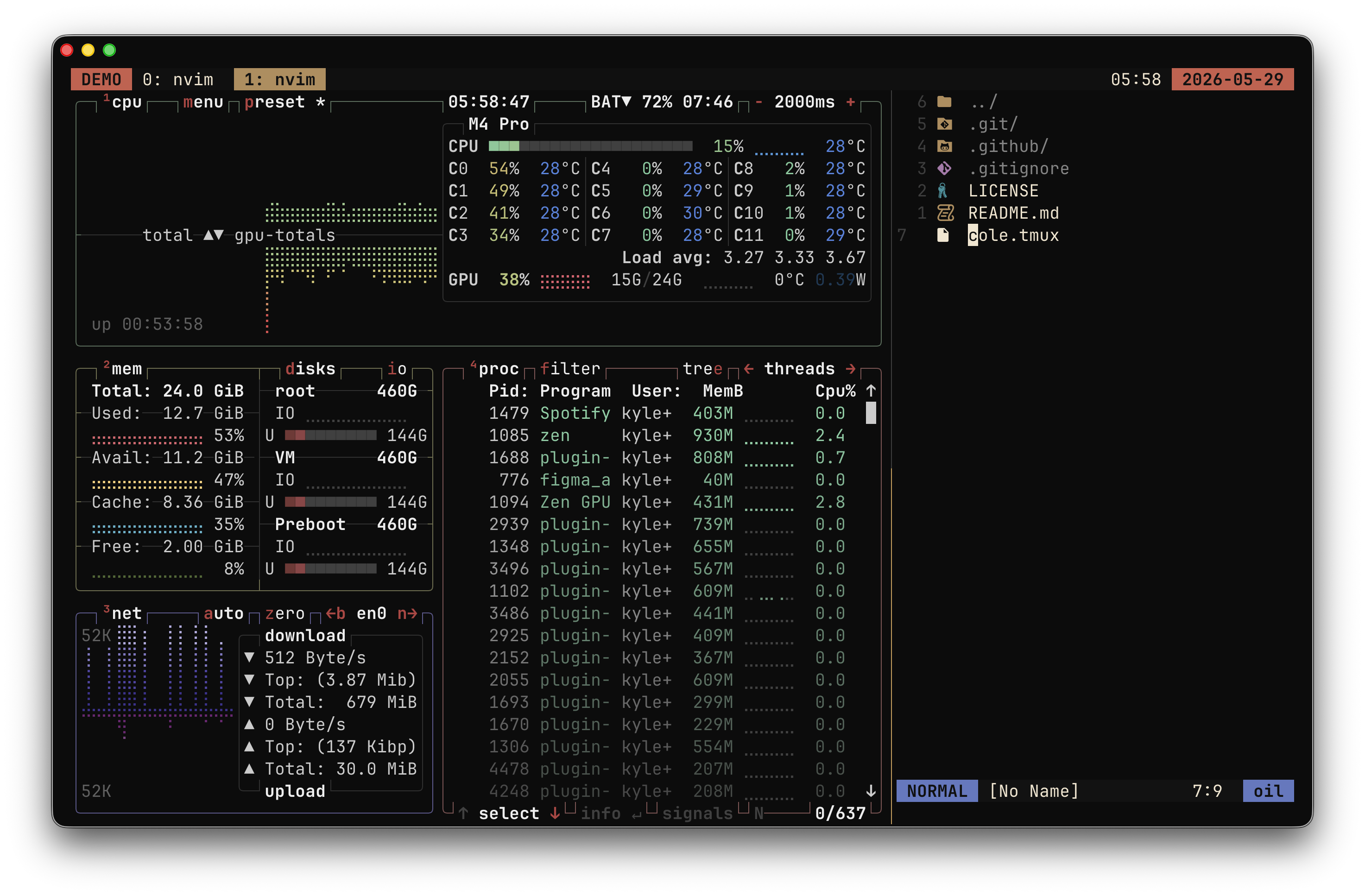This screenshot has width=1365, height=896.
Task: Switch to next network interface with n→
Action: [x=408, y=614]
